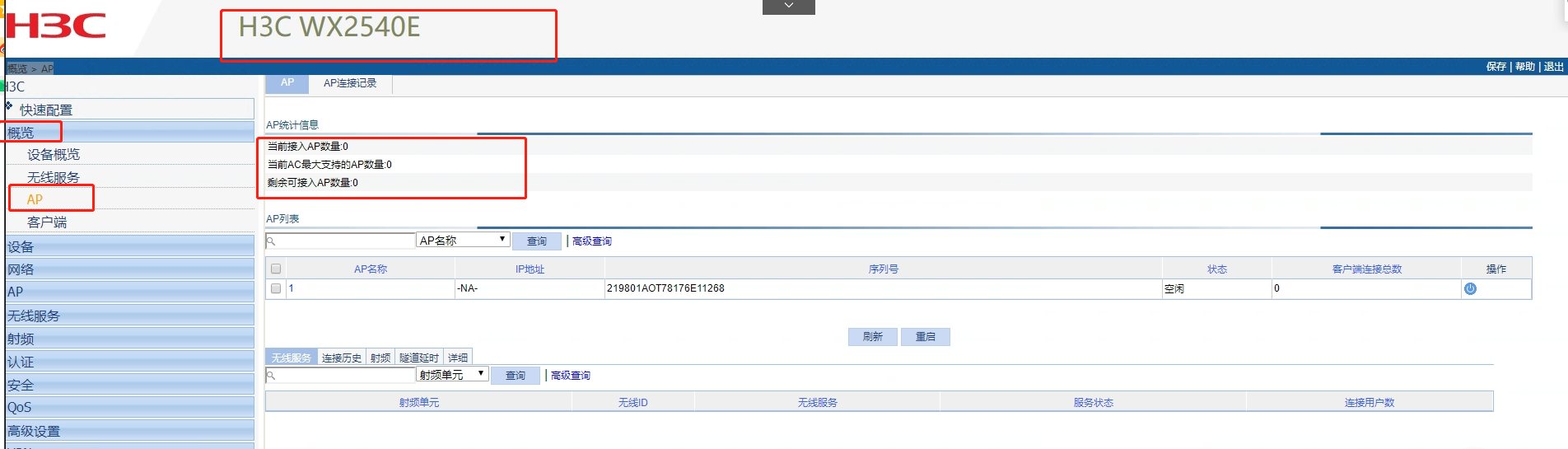The image size is (1568, 449).
Task: Expand the 高级设置 sidebar section
Action: pyautogui.click(x=130, y=431)
